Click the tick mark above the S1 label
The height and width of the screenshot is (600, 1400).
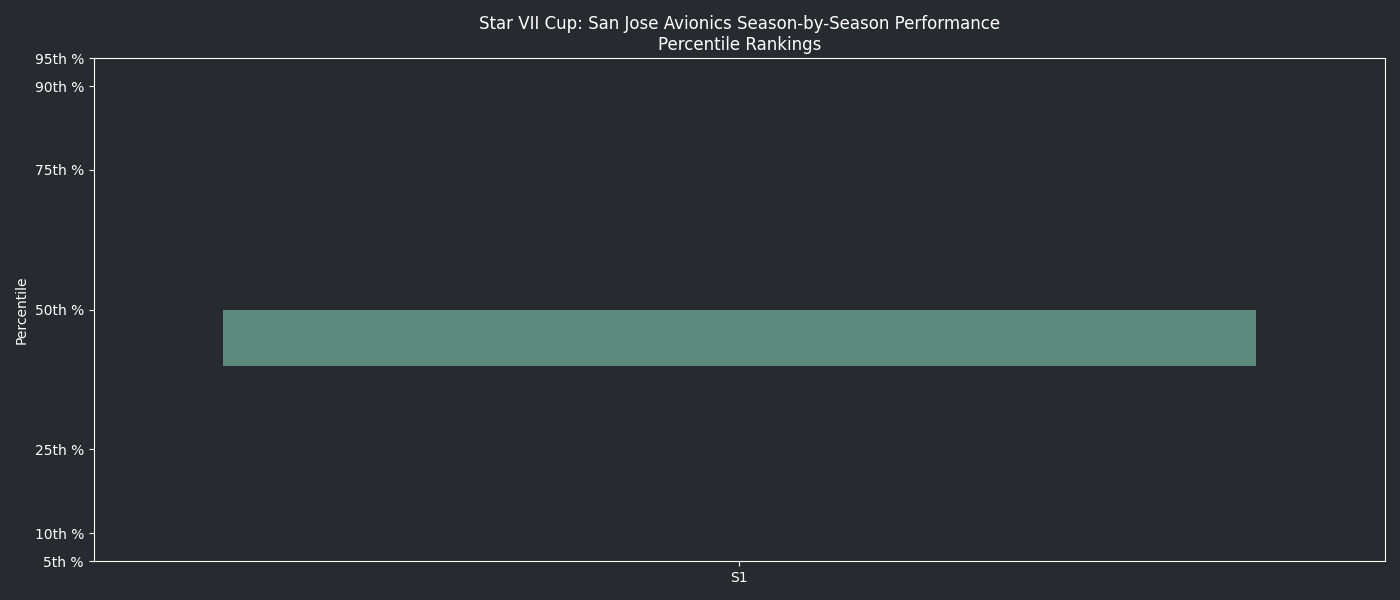(739, 564)
